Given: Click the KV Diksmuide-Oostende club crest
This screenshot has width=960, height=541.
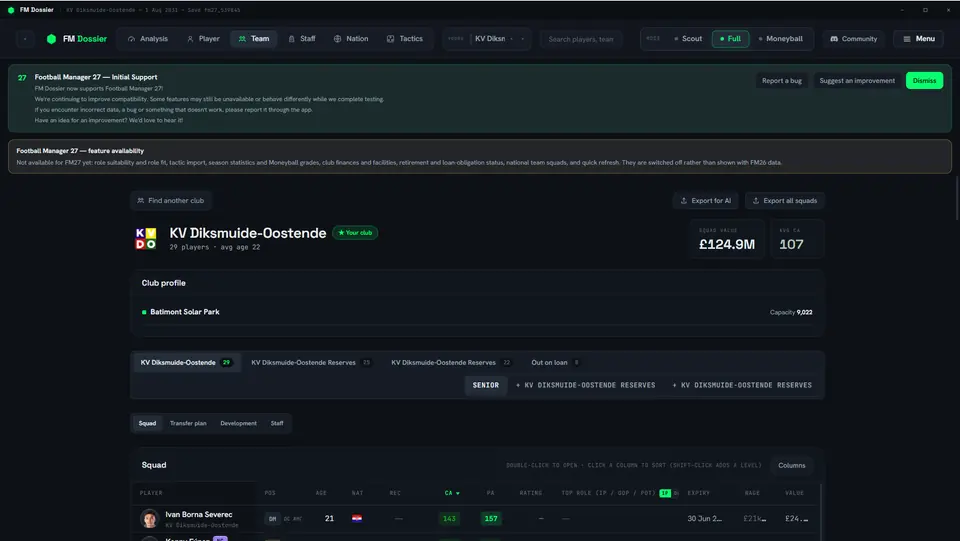Looking at the screenshot, I should click(x=146, y=238).
